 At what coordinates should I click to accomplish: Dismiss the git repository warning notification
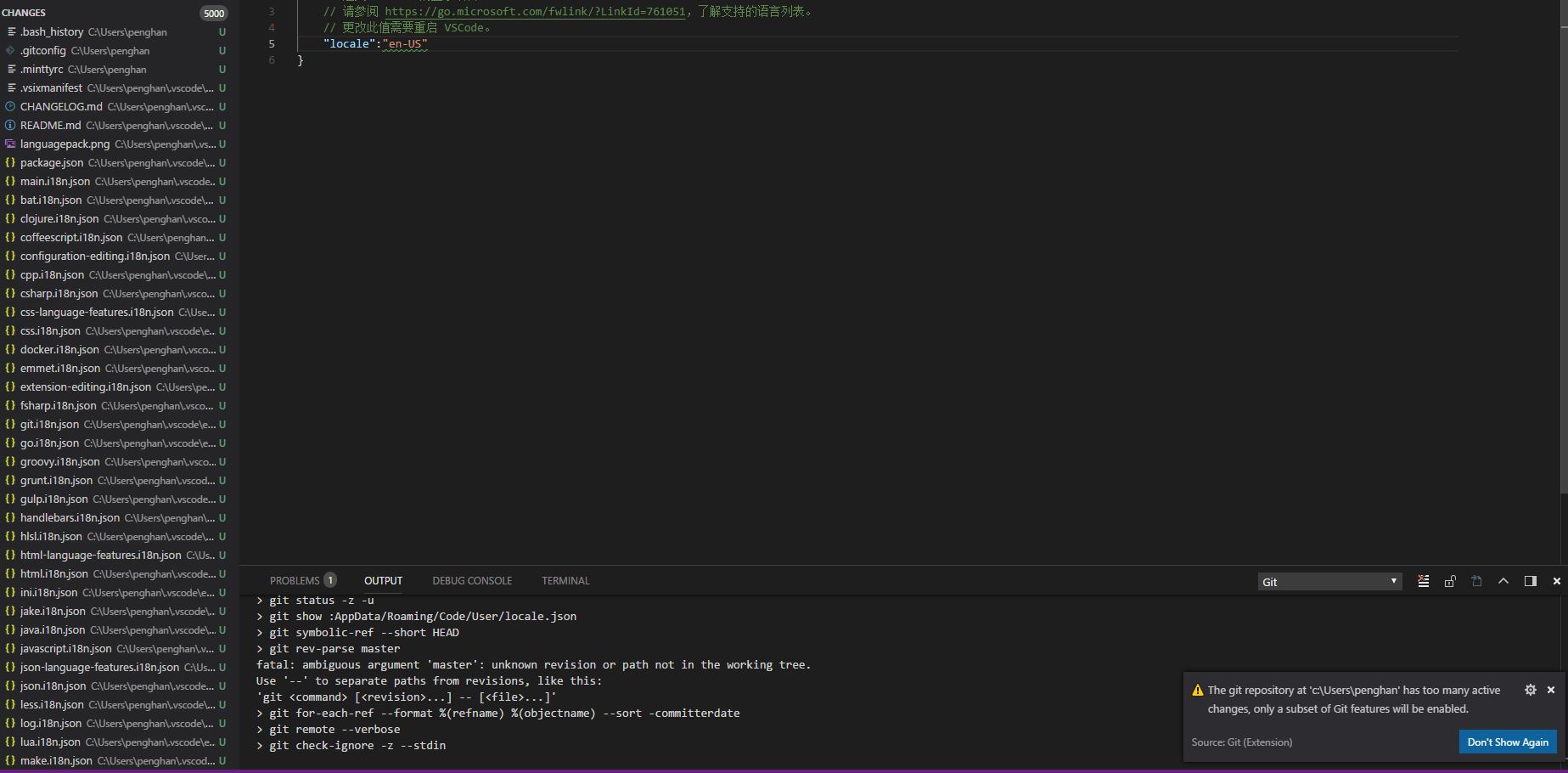[x=1552, y=690]
